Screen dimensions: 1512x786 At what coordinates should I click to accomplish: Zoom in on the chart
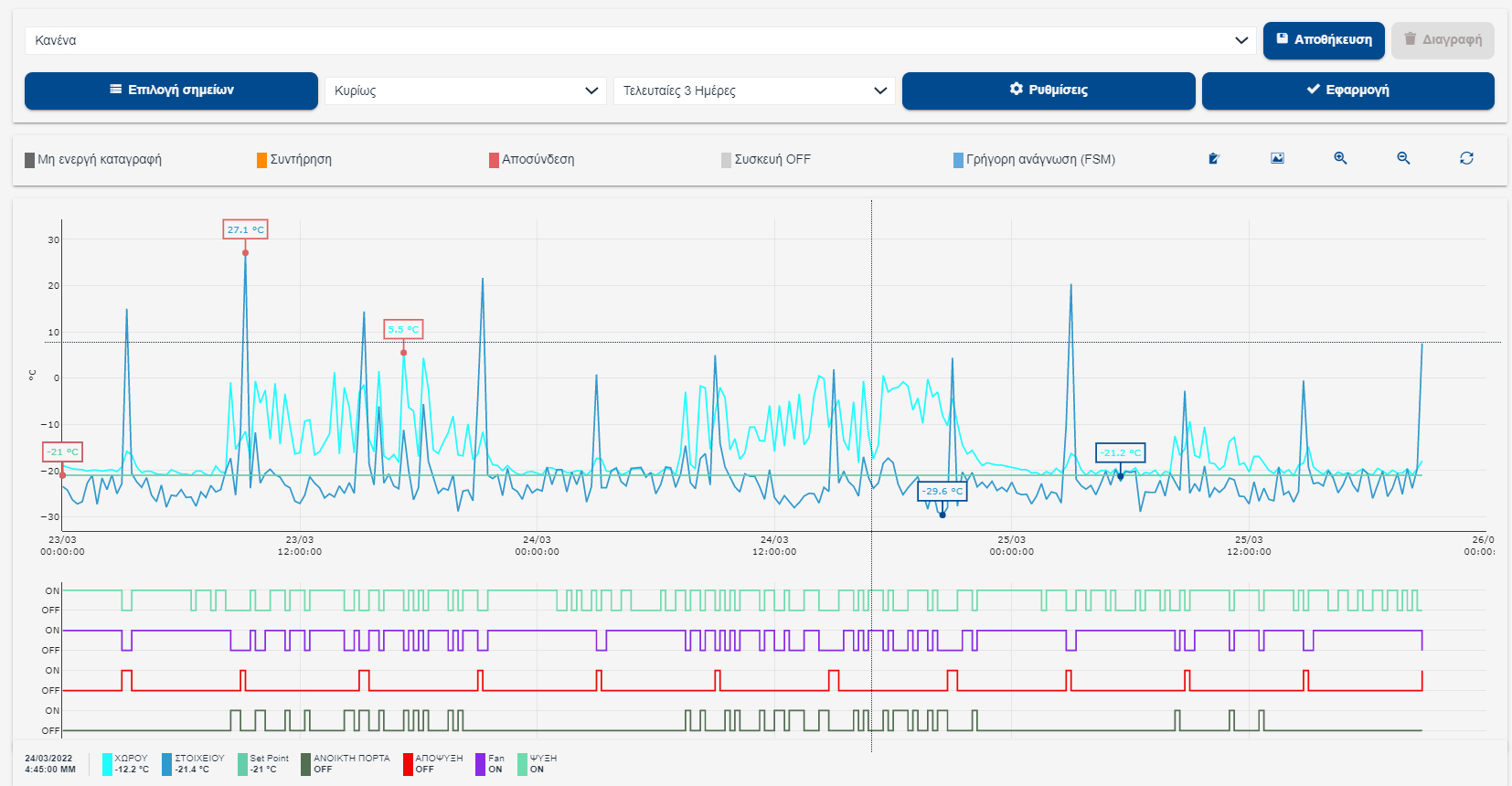[x=1340, y=158]
